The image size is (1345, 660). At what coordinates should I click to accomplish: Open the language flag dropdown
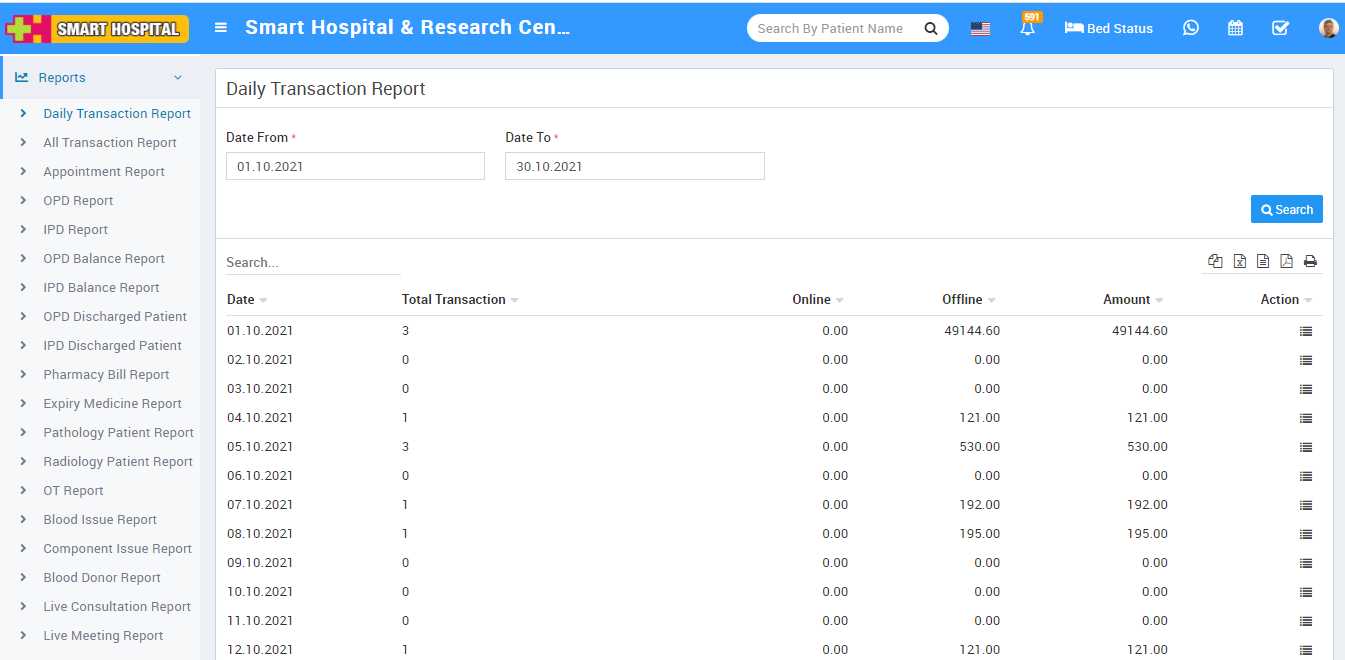980,28
